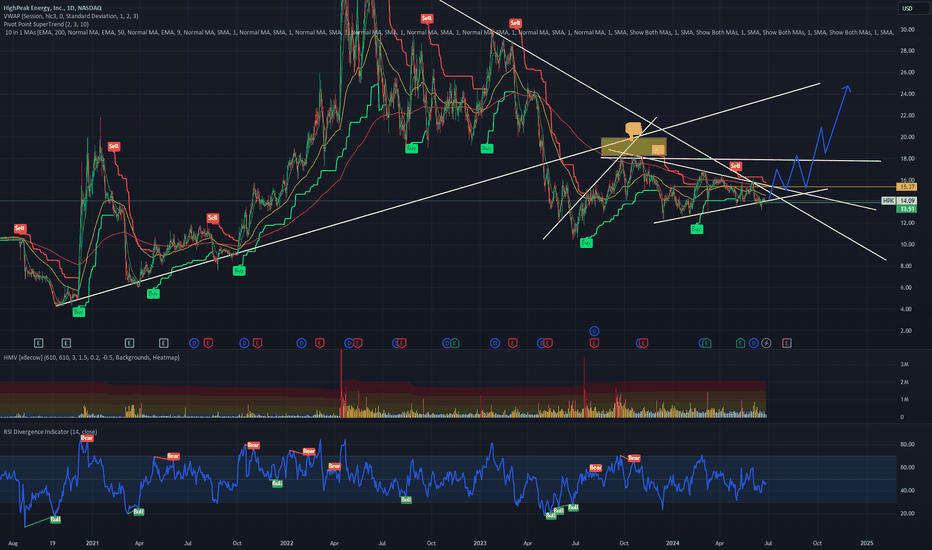Click the Sell label near late 2022 chart top
The width and height of the screenshot is (932, 550).
tap(427, 18)
